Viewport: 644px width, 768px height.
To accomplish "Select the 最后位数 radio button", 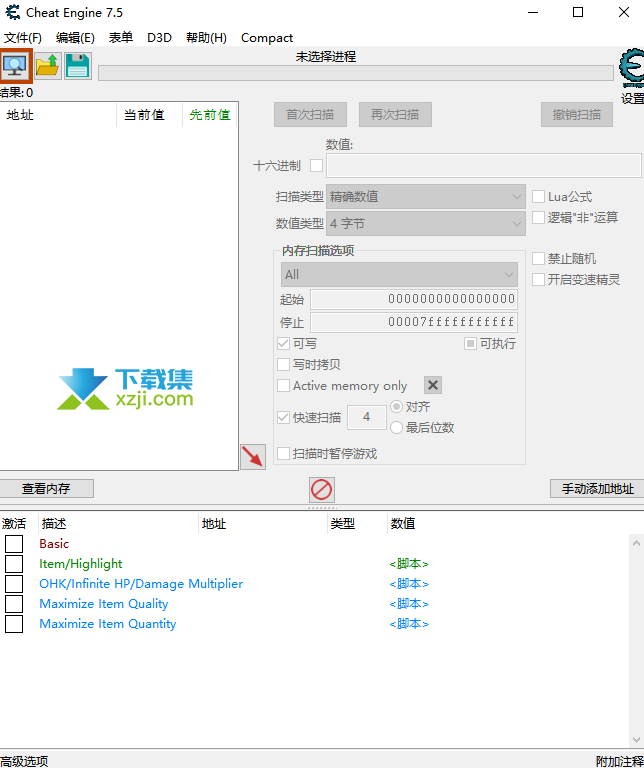I will [x=396, y=428].
